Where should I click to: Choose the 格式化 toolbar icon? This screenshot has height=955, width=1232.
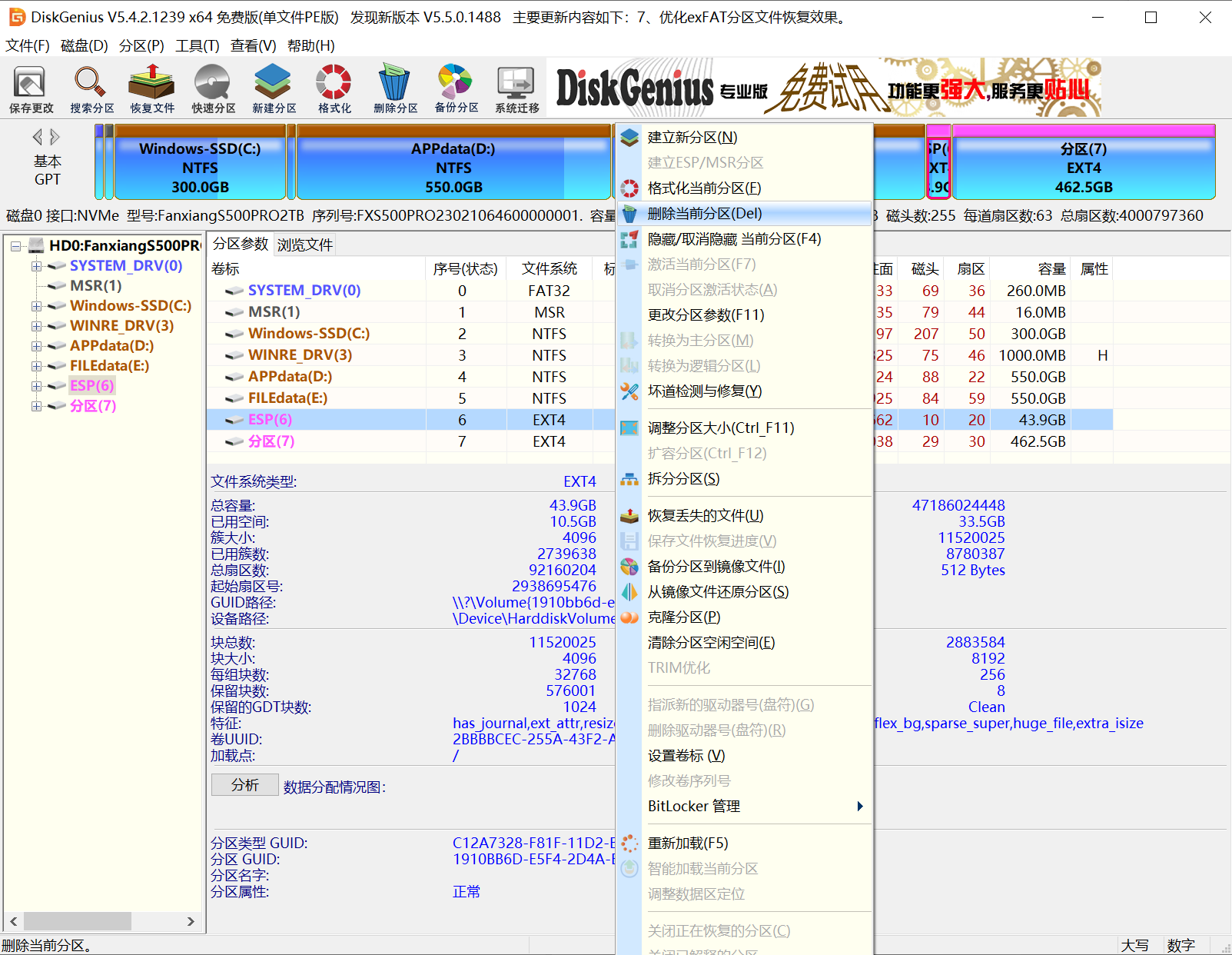(x=334, y=88)
